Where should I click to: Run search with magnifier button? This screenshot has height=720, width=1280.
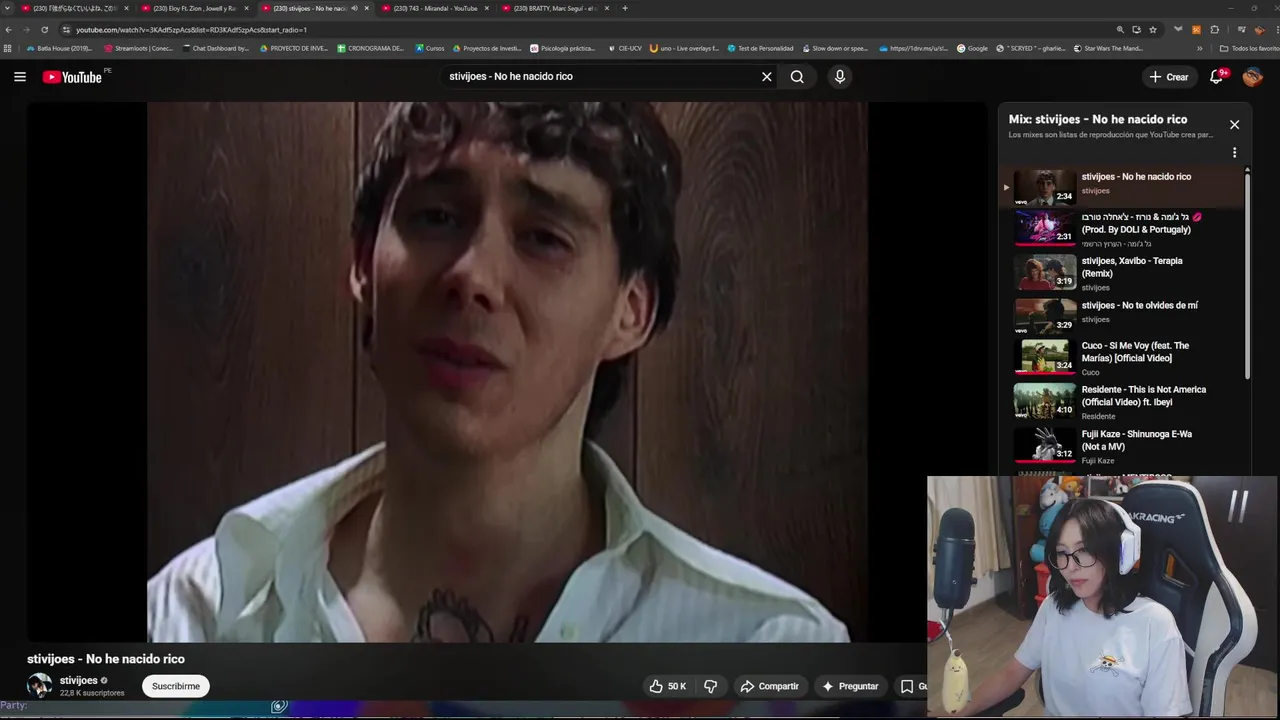(x=797, y=77)
